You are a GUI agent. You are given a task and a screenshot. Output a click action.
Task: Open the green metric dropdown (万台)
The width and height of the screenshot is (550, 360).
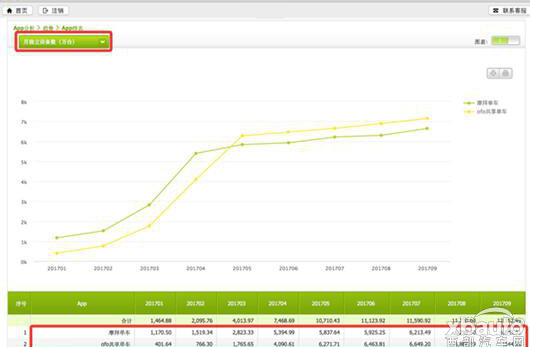[x=63, y=42]
